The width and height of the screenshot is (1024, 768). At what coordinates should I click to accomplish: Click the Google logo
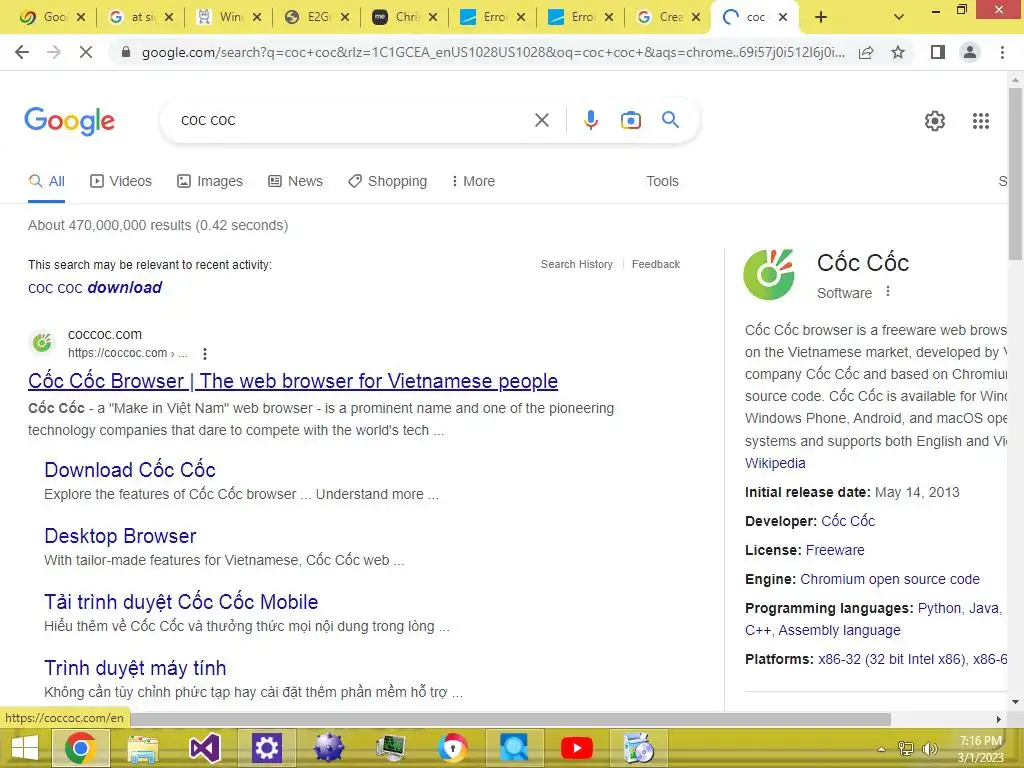pos(70,121)
